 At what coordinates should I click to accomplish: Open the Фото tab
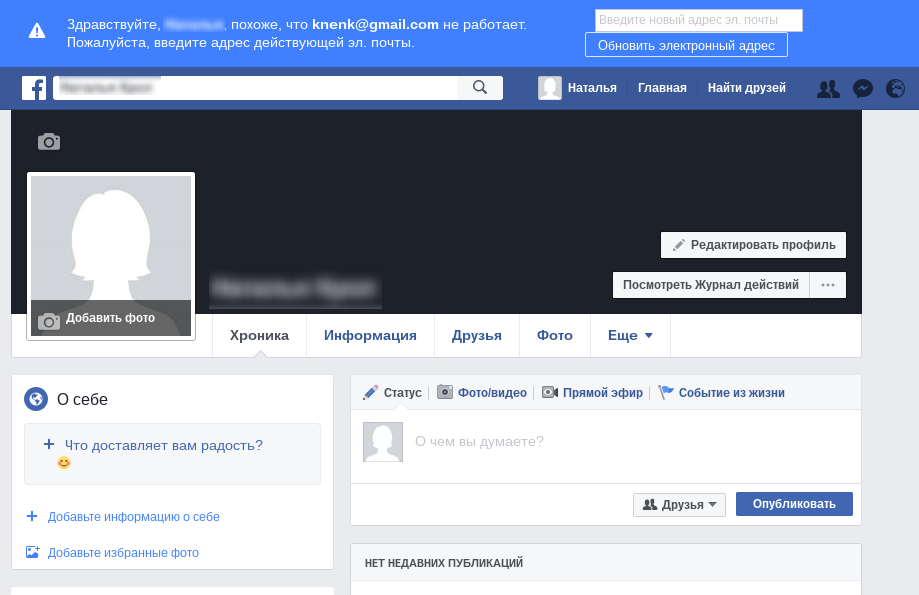coord(555,336)
